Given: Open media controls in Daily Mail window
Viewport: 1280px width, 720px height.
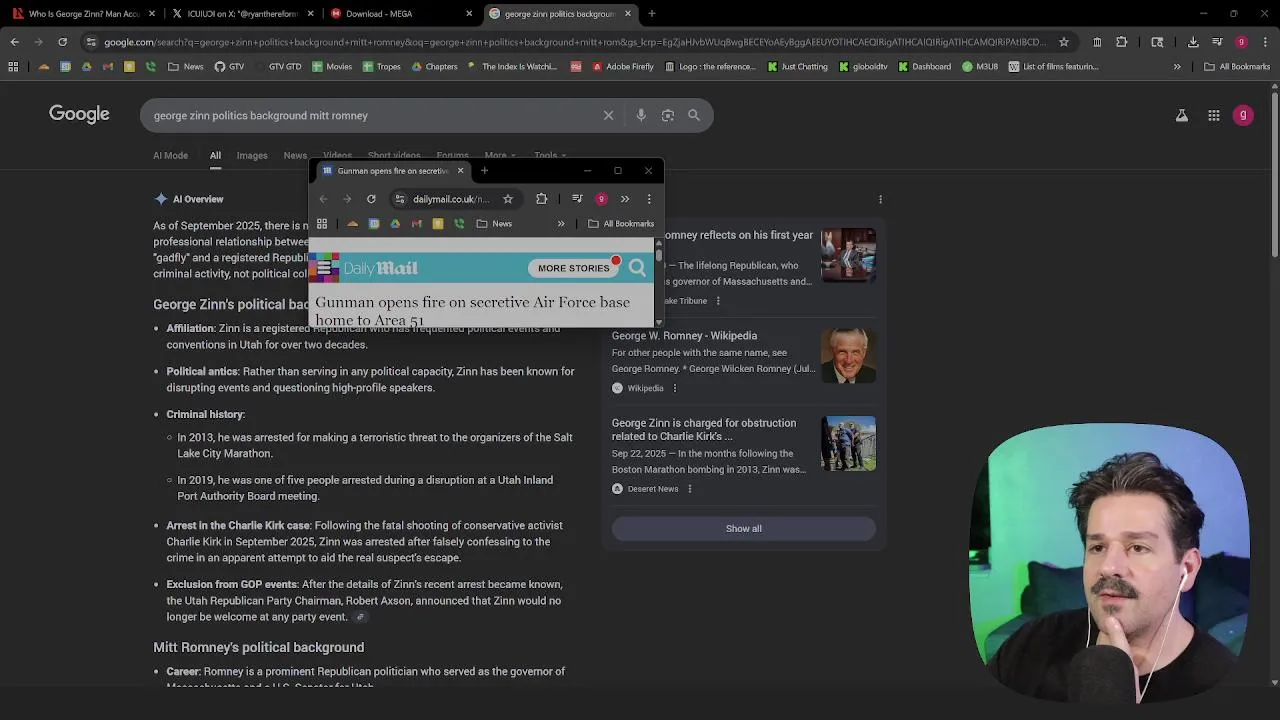Looking at the screenshot, I should [x=577, y=199].
